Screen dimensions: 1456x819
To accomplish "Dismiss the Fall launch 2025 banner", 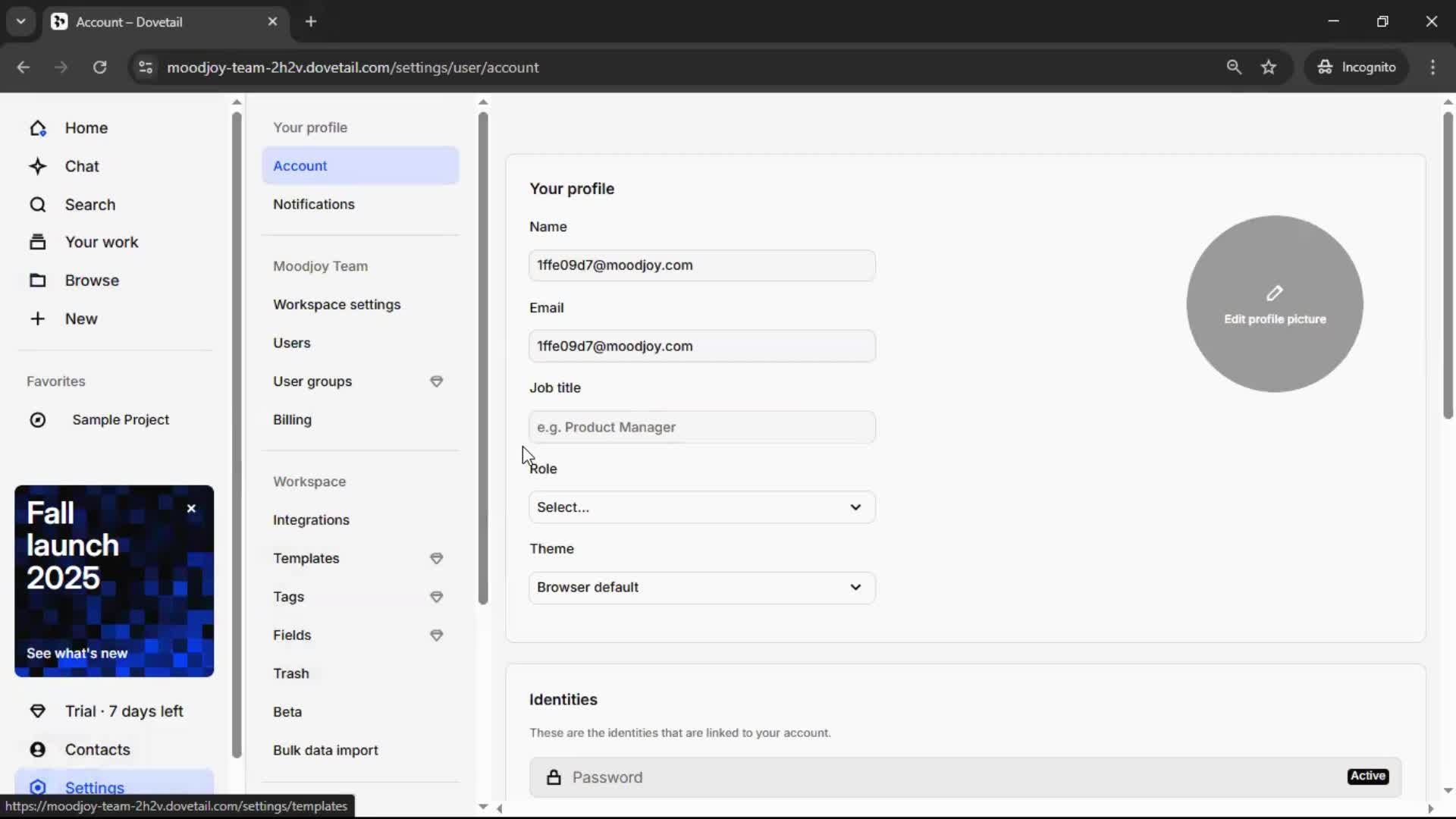I will (x=191, y=509).
